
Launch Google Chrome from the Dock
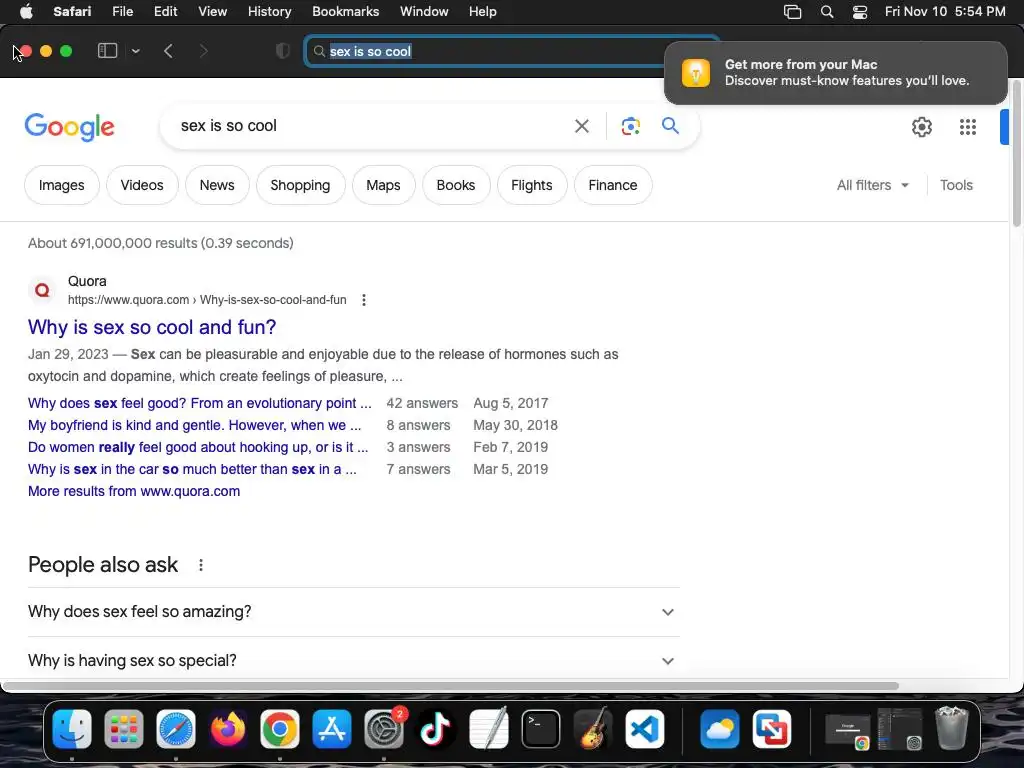click(280, 729)
